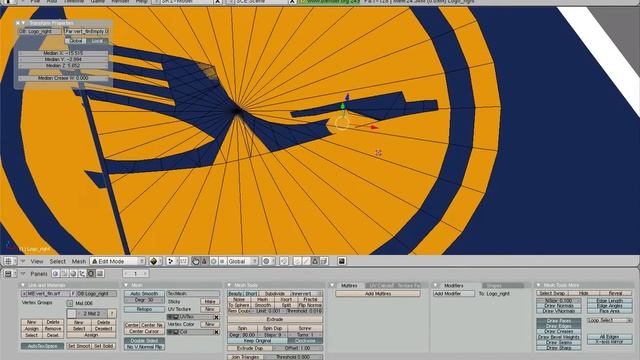Open the Edit Mode dropdown
Image resolution: width=640 pixels, height=360 pixels.
(118, 261)
